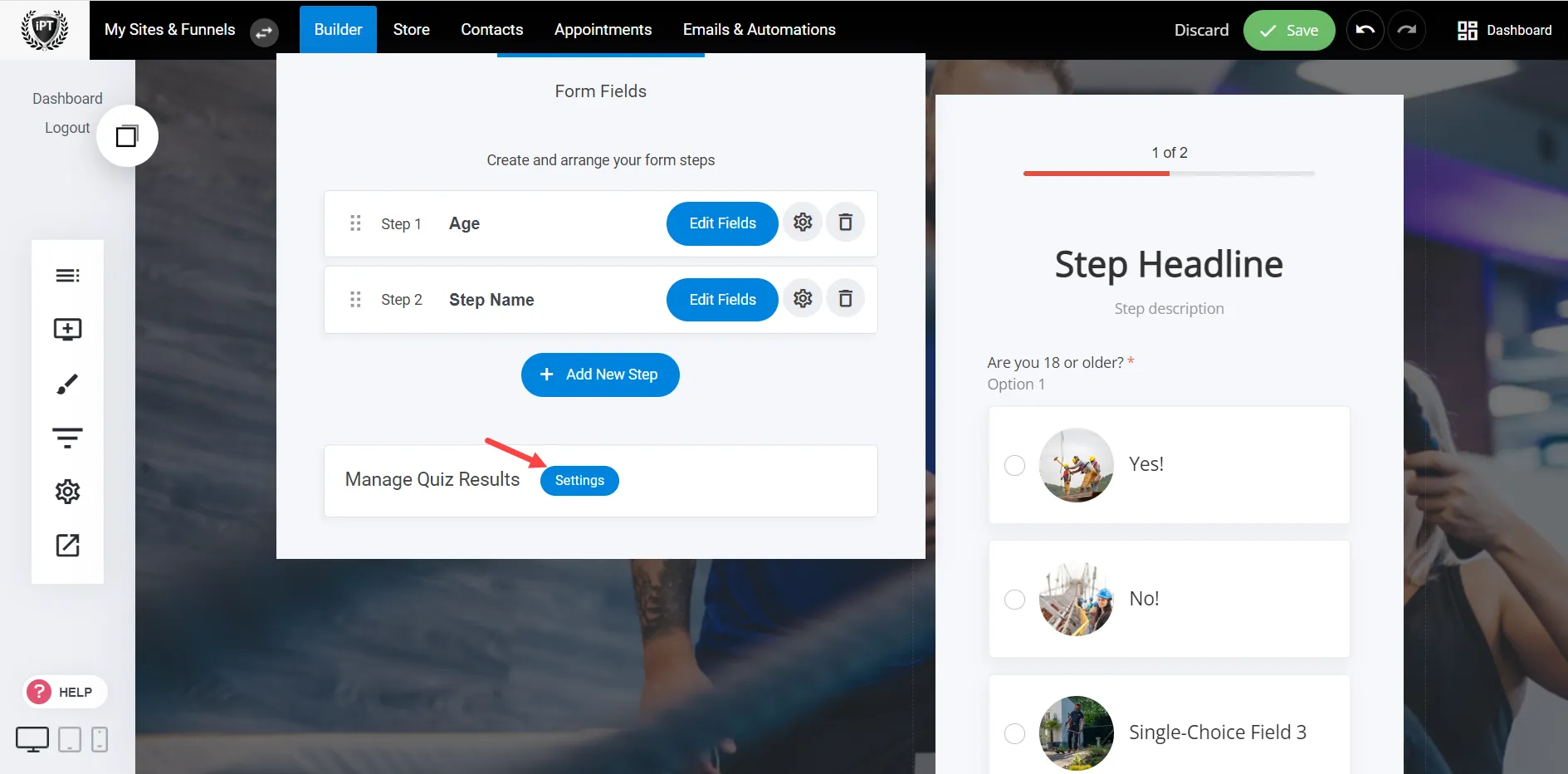Choose the Single-Choice Field 3 radio option
The image size is (1568, 774).
pos(1014,733)
